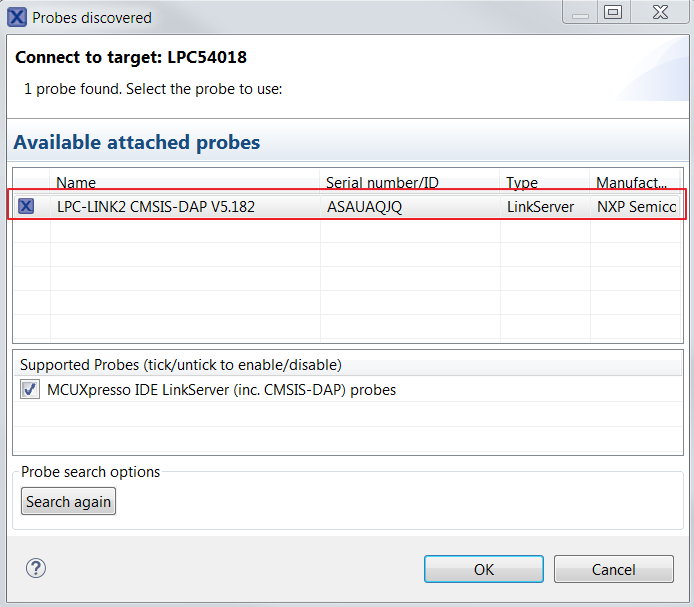This screenshot has width=694, height=607.
Task: Sort by Serial number/ID column header
Action: pyautogui.click(x=410, y=182)
